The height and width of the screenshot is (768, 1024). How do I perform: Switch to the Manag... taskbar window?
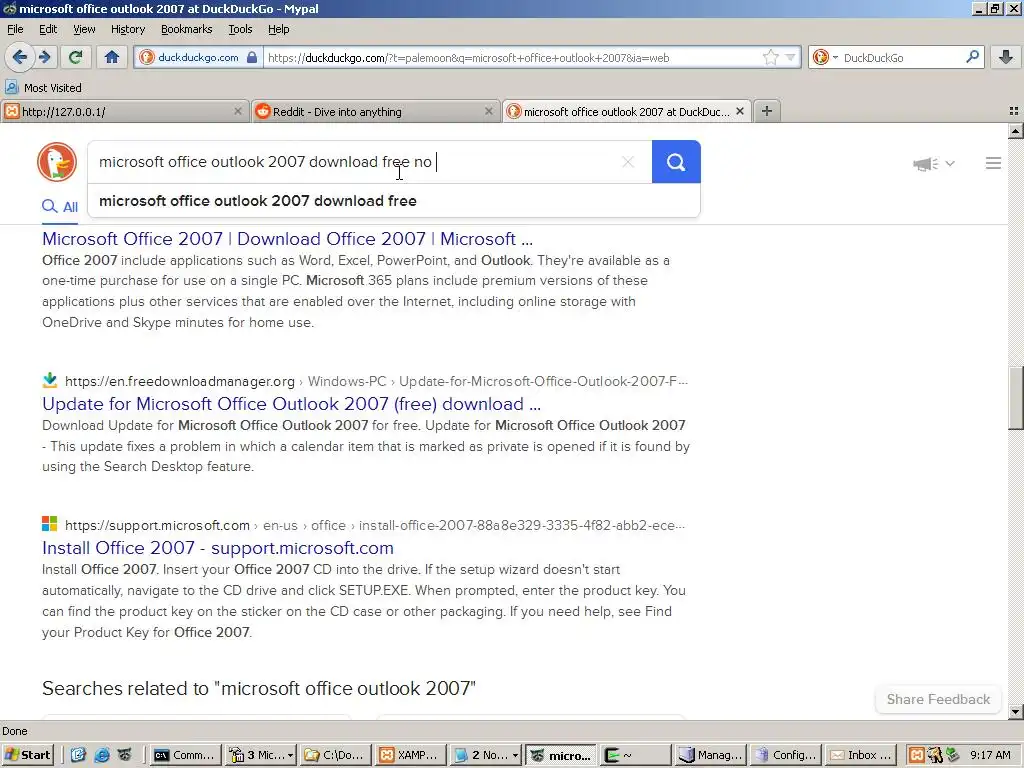click(x=711, y=755)
